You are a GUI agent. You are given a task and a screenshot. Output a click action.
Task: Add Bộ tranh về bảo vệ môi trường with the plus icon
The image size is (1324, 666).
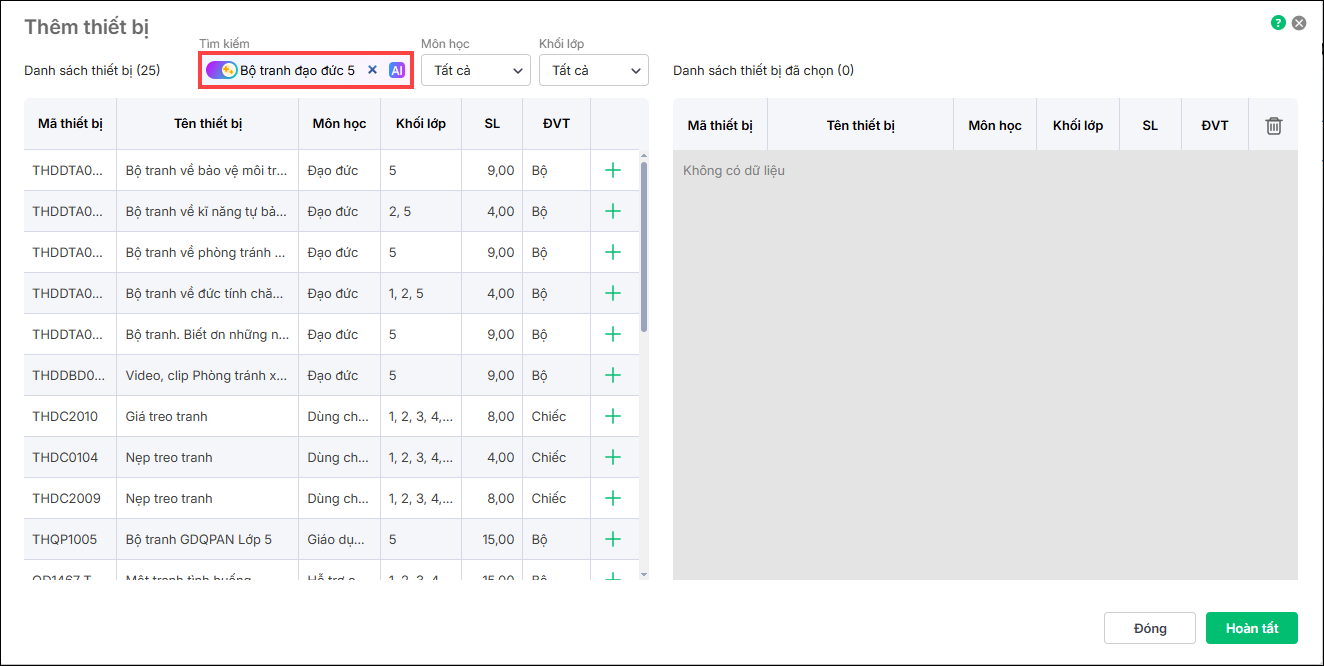click(613, 171)
